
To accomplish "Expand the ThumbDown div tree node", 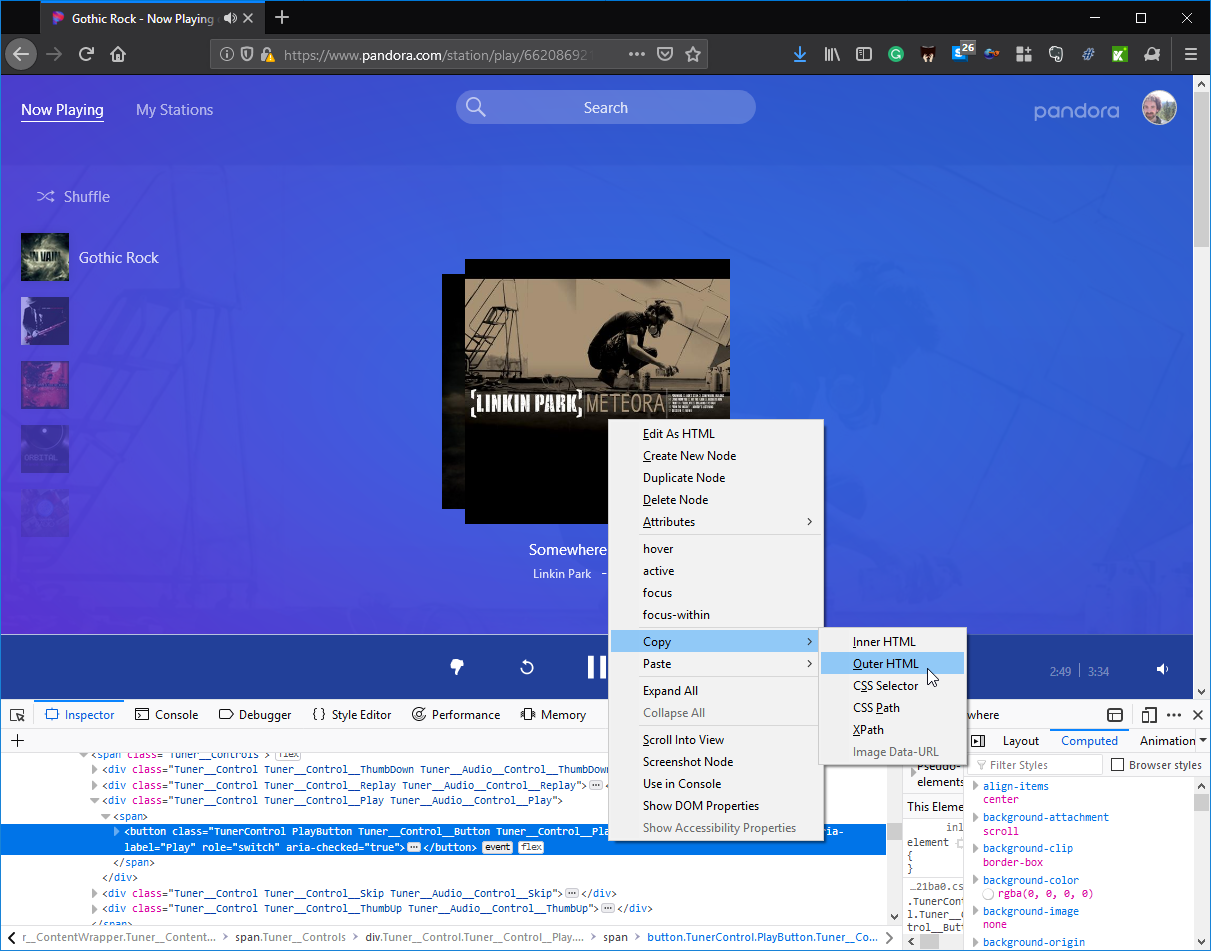I will coord(95,770).
